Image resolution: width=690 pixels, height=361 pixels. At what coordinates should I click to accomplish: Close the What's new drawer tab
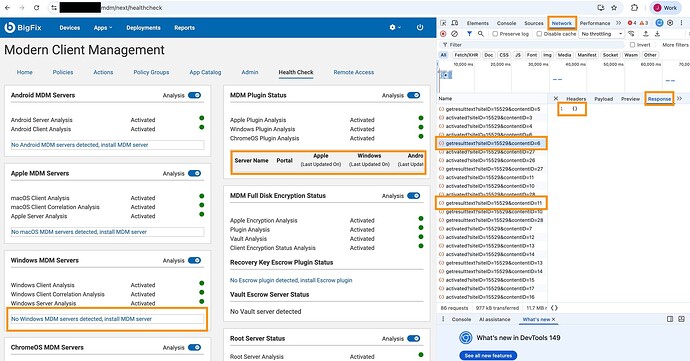(554, 320)
